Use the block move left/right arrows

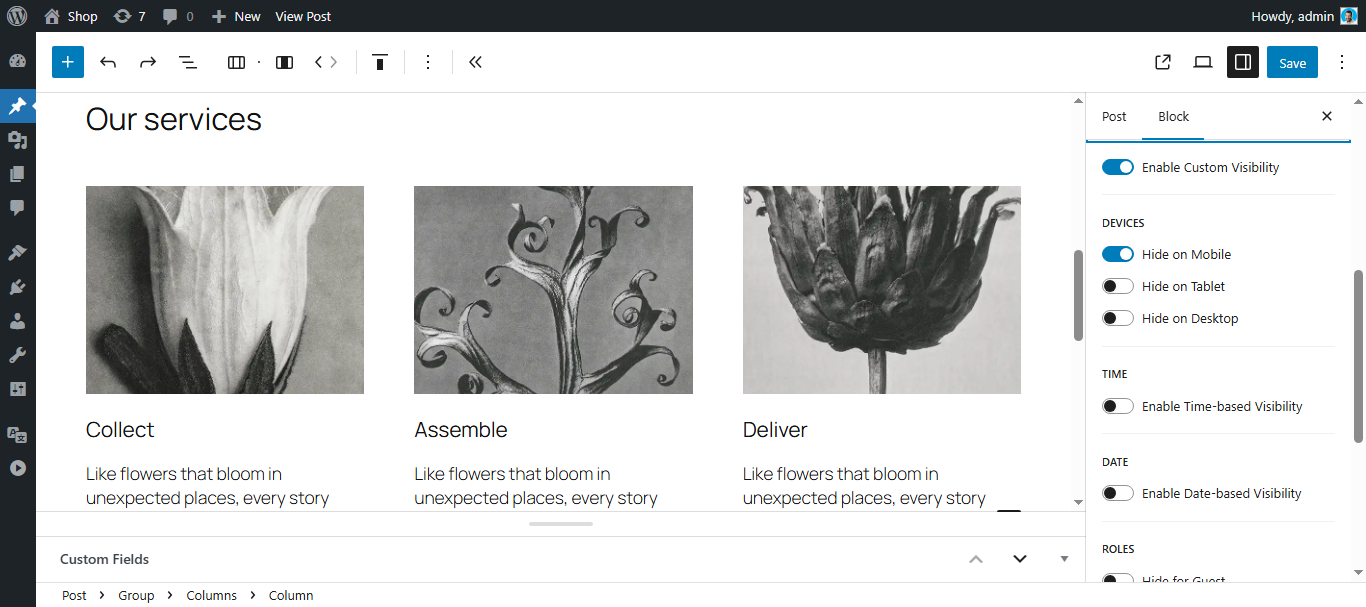tap(326, 62)
